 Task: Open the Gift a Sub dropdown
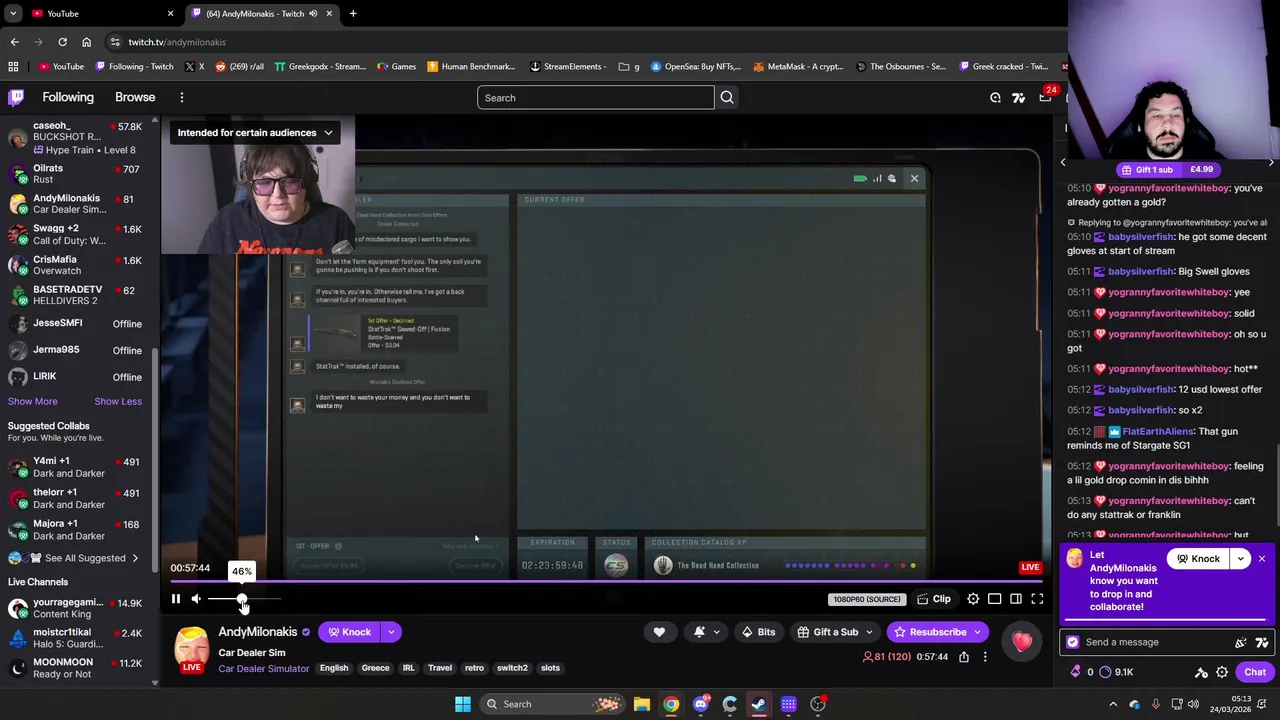[x=835, y=632]
